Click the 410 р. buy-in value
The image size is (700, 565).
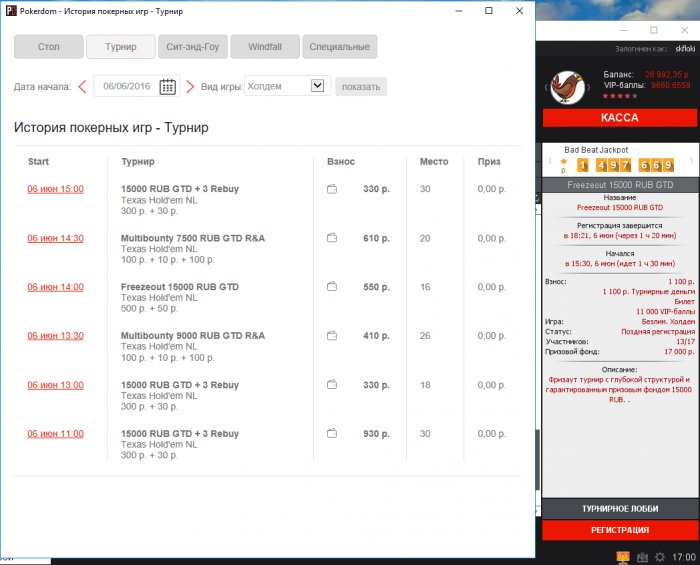pyautogui.click(x=376, y=336)
